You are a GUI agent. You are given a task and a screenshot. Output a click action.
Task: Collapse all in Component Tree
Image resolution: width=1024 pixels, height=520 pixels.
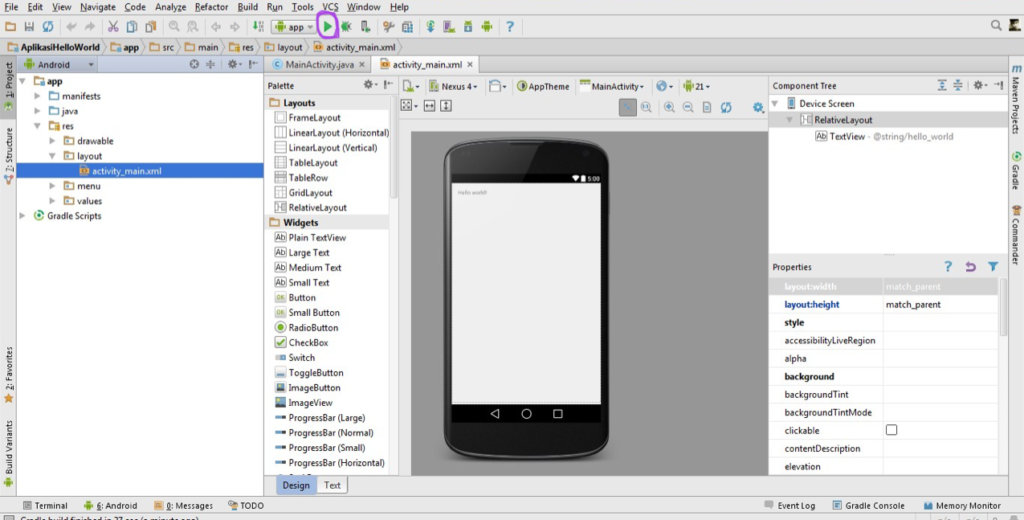957,85
